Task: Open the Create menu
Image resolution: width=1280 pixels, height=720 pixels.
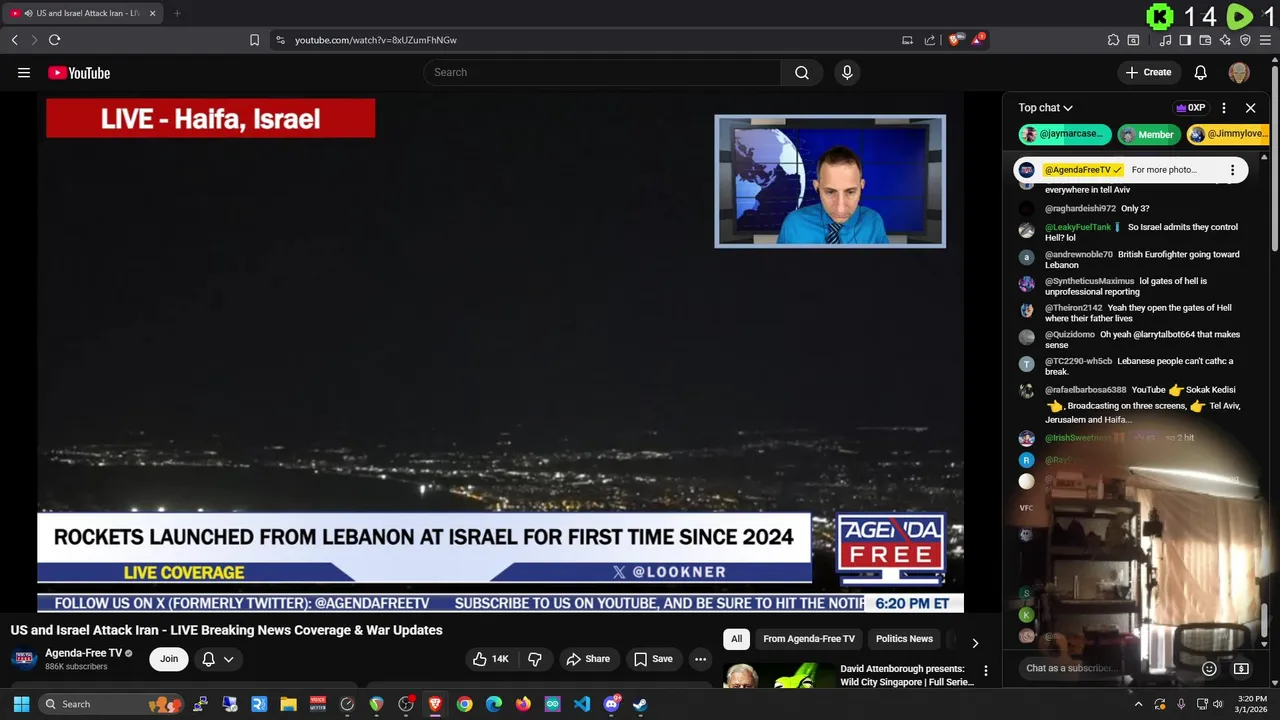Action: 1148,72
